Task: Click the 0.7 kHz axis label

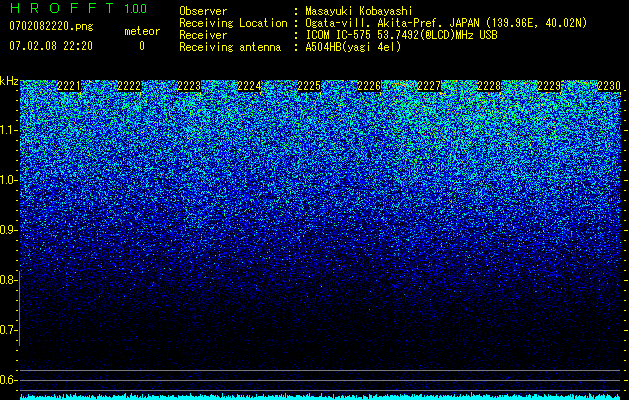Action: [x=7, y=330]
